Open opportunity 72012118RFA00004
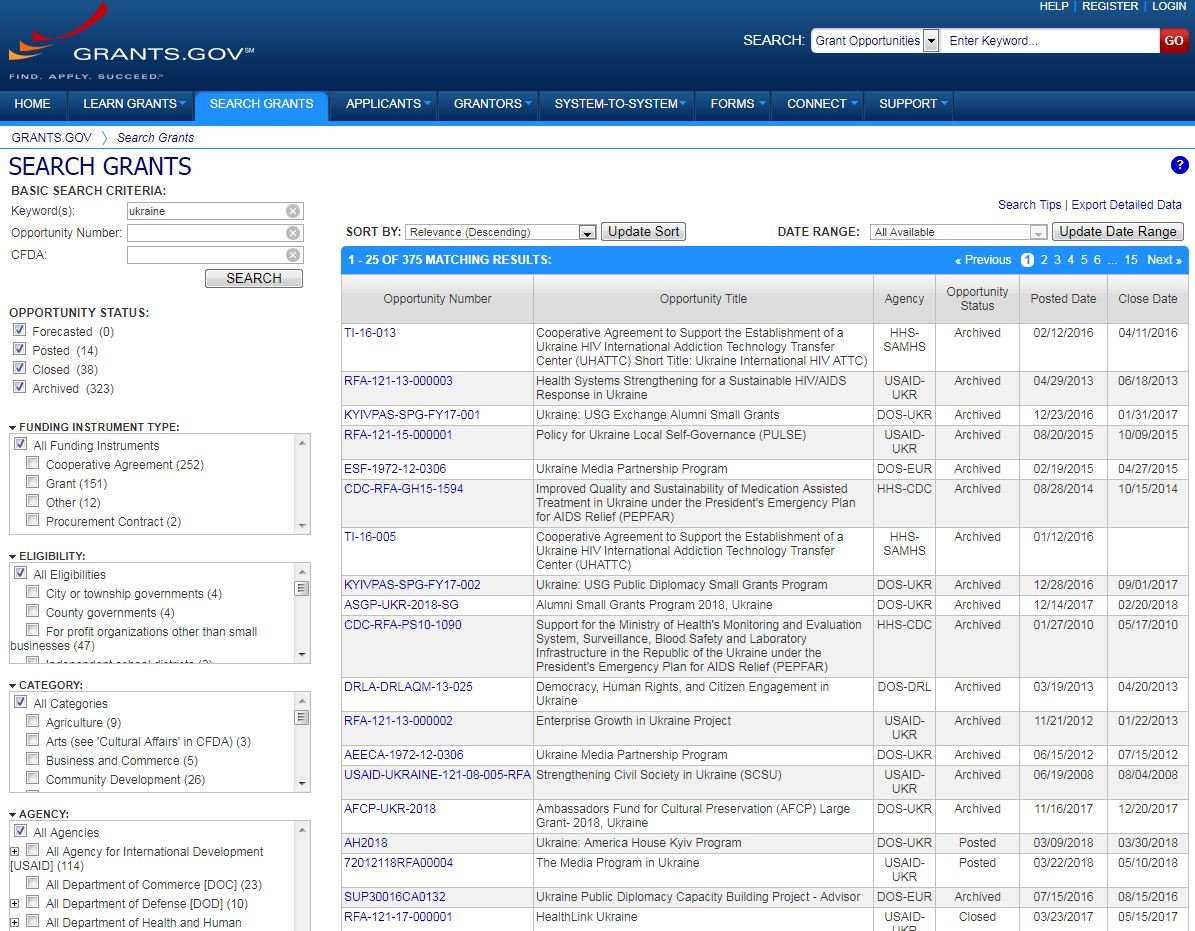 pos(399,863)
